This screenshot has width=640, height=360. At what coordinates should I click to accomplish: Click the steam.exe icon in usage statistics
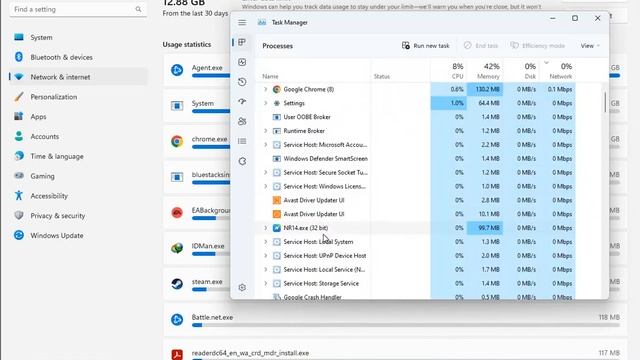point(177,284)
